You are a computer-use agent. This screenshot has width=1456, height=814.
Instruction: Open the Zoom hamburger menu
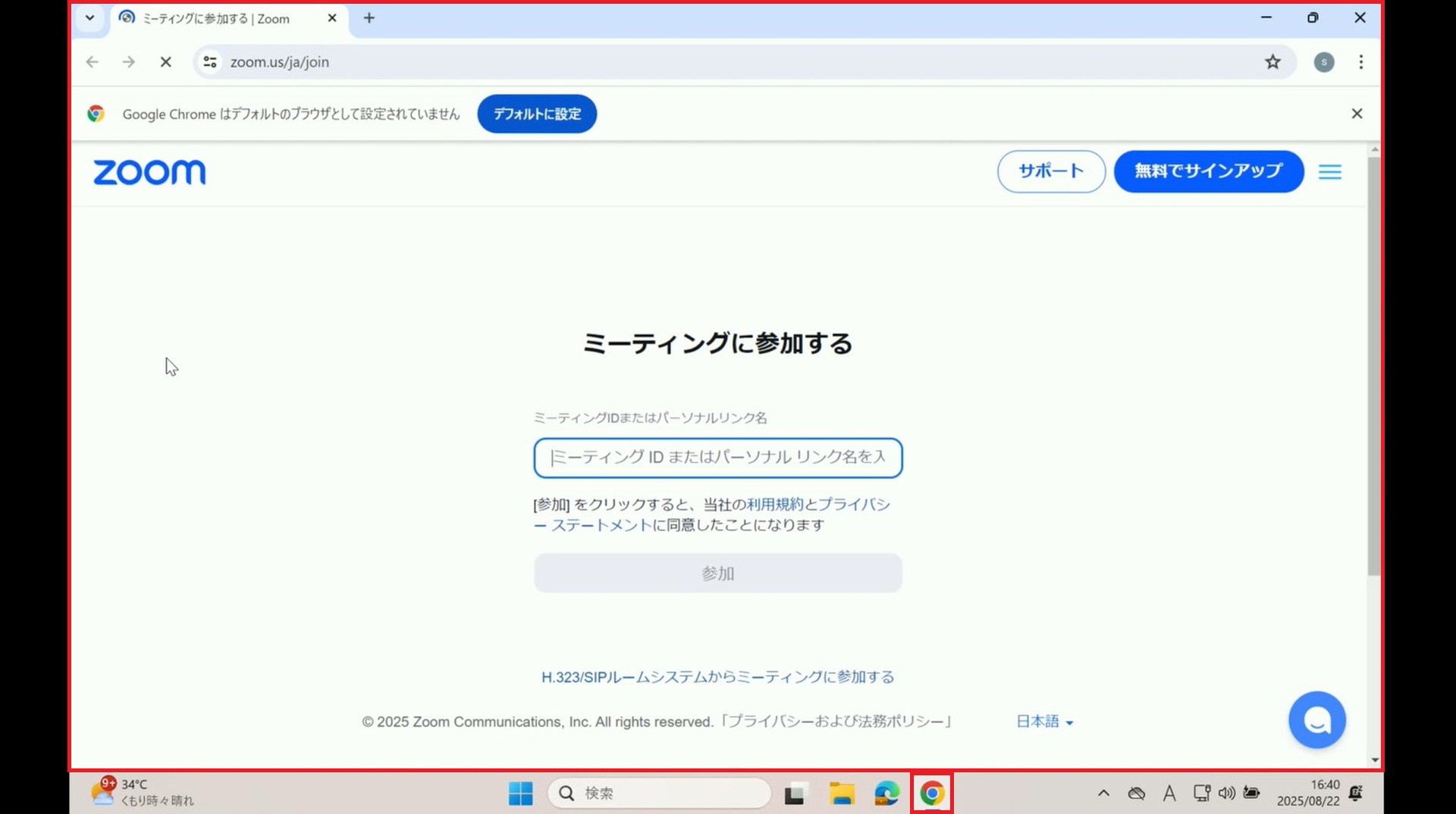(x=1329, y=172)
